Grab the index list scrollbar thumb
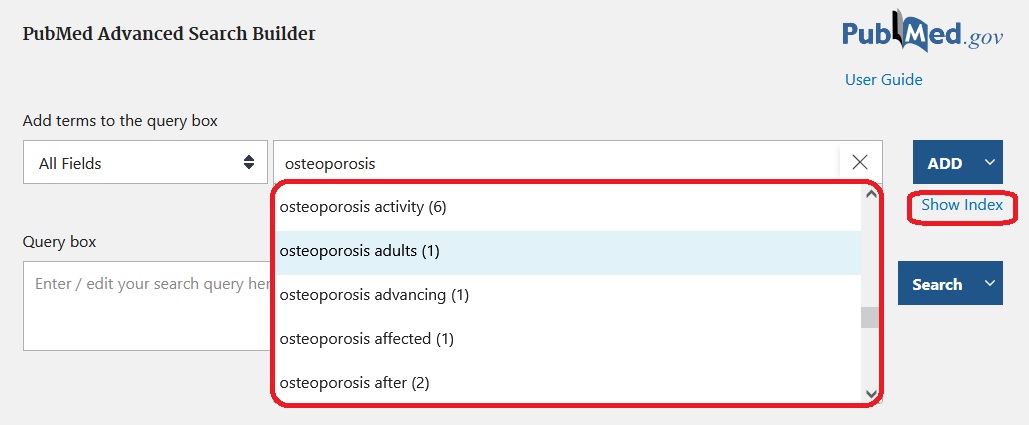The height and width of the screenshot is (425, 1029). pyautogui.click(x=870, y=318)
